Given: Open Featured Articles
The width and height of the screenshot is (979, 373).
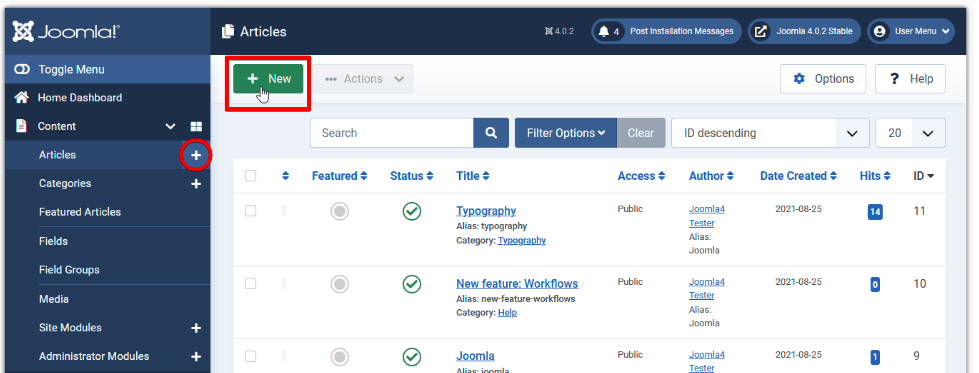Looking at the screenshot, I should point(80,212).
